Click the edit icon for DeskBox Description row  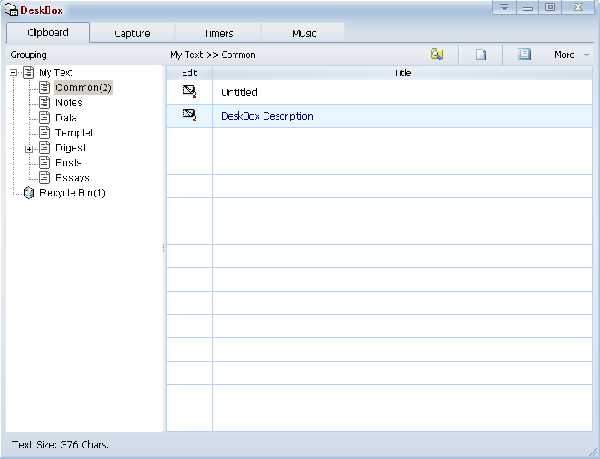coord(189,114)
